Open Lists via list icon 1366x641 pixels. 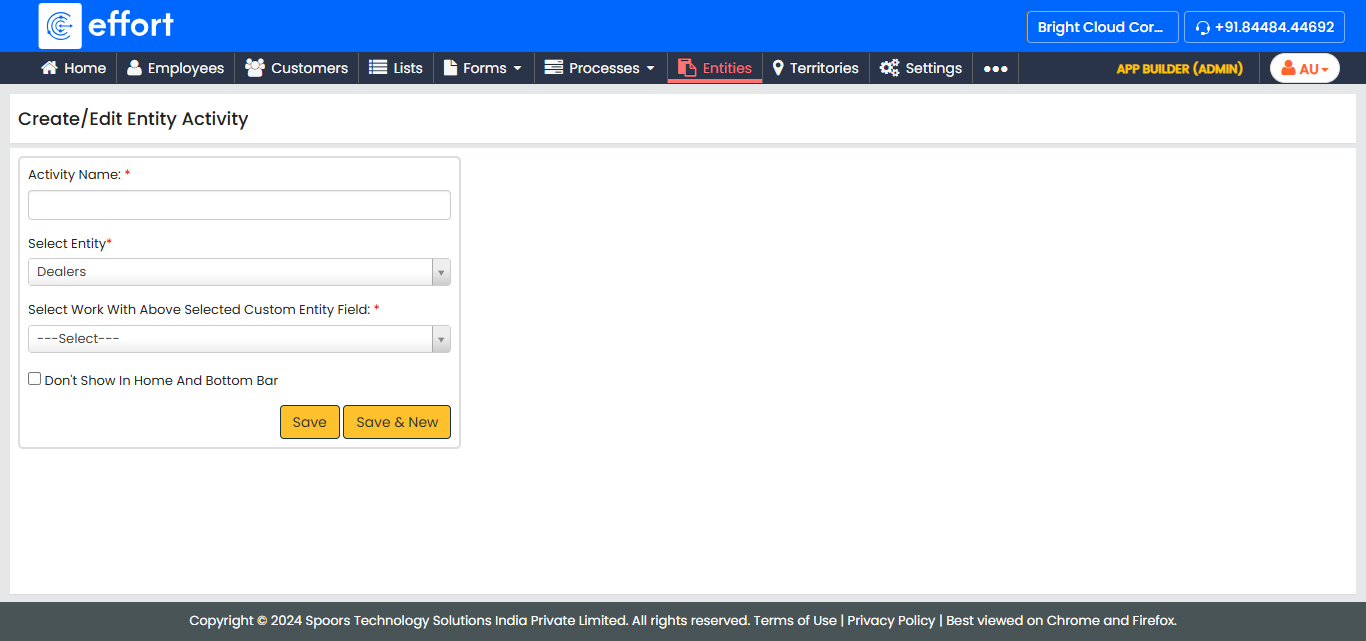click(378, 68)
